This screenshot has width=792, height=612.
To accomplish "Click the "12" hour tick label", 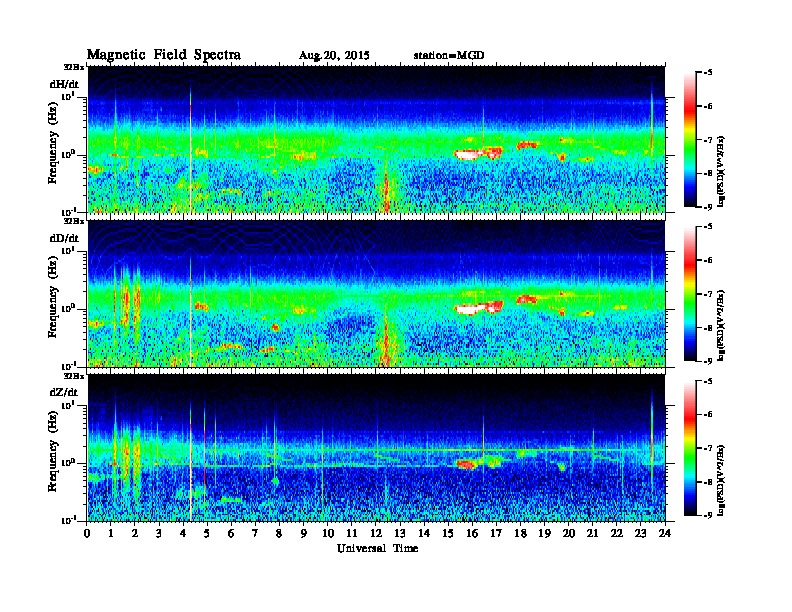I will point(376,534).
